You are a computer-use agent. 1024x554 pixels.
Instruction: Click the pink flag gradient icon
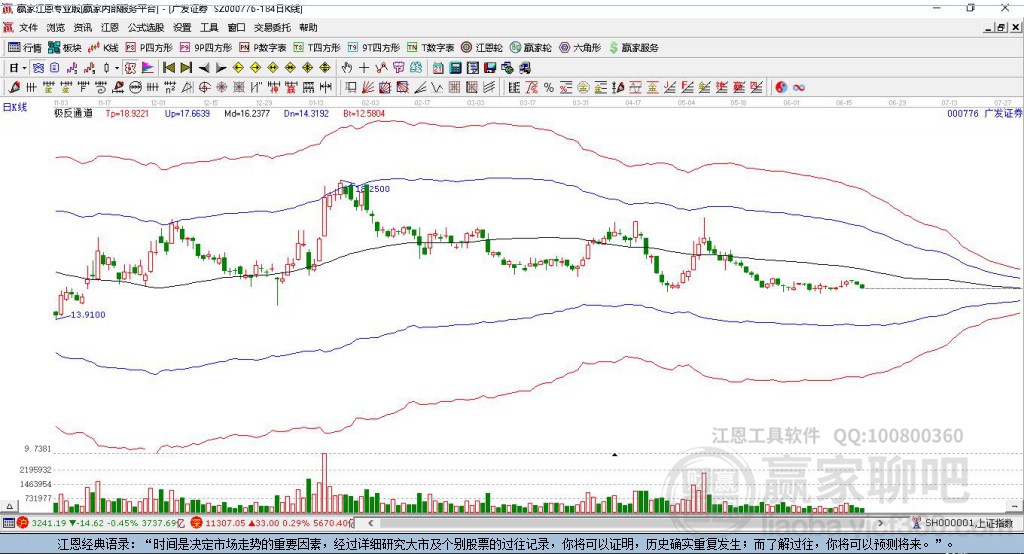148,68
